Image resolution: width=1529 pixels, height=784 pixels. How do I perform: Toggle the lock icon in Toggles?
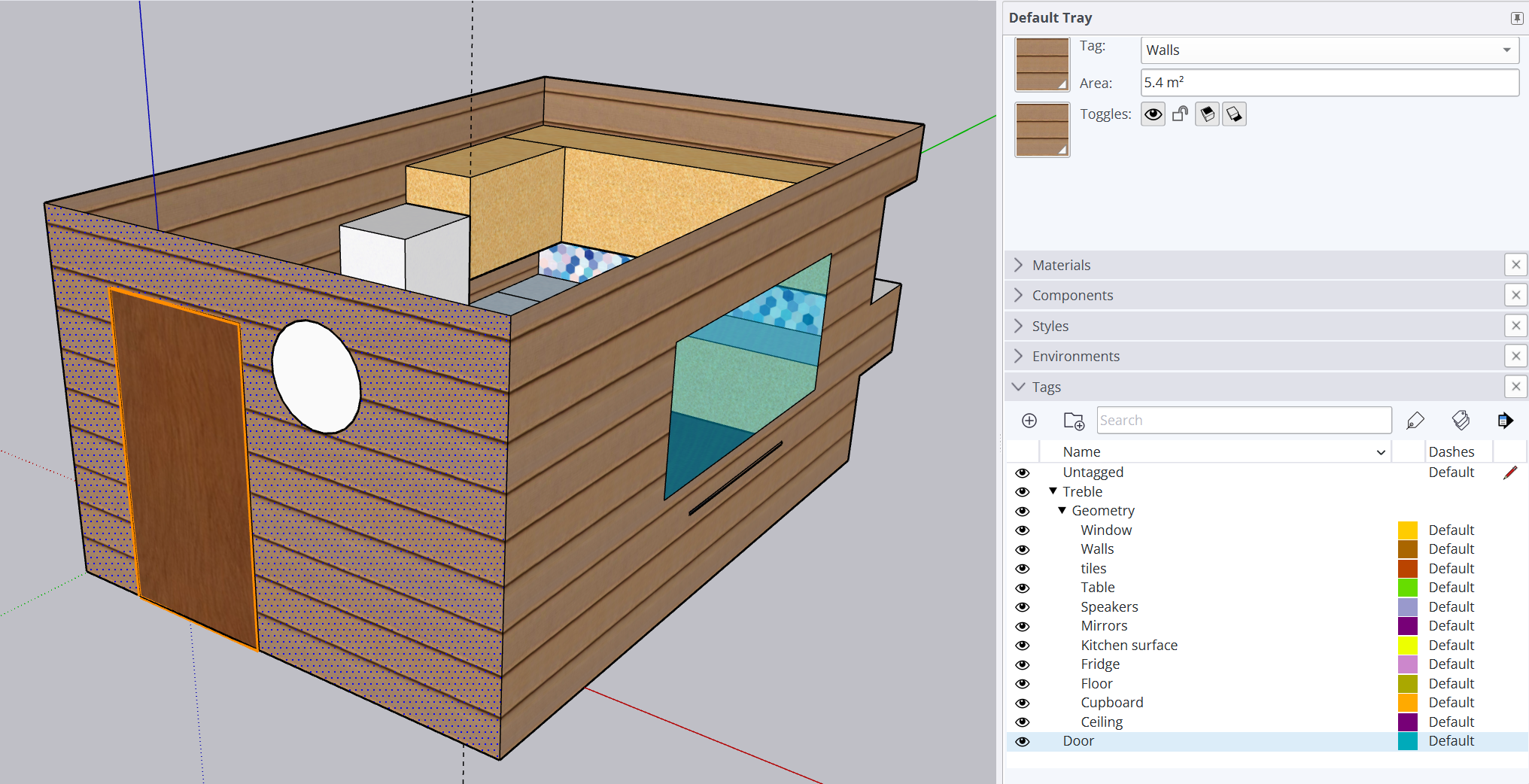(1180, 114)
